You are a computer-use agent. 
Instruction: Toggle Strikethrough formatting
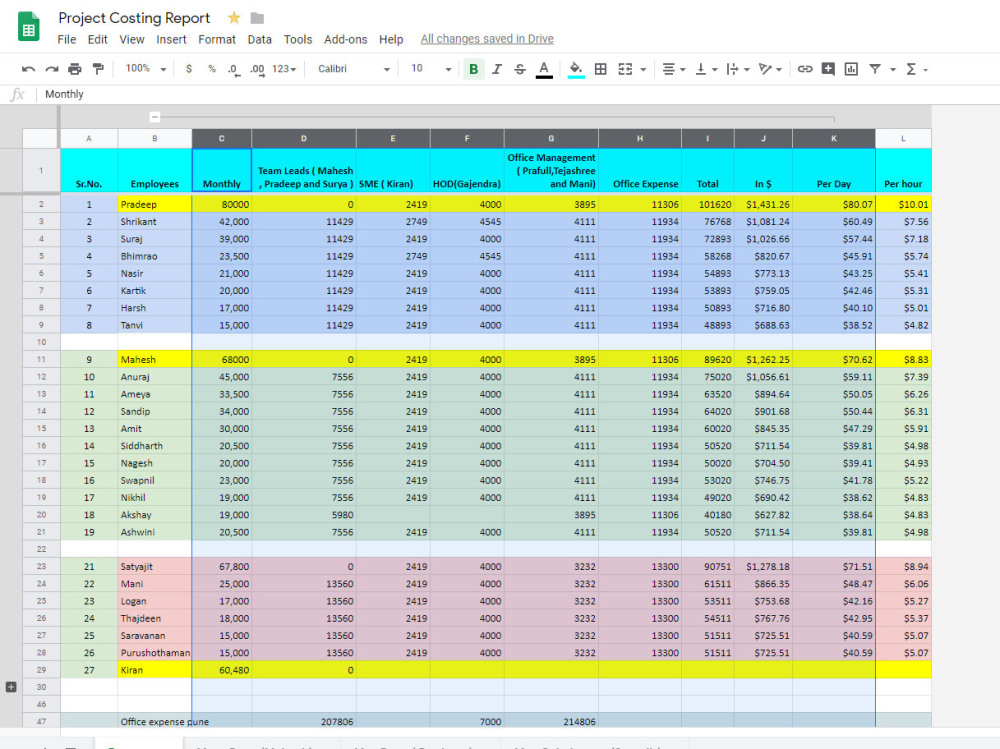520,69
